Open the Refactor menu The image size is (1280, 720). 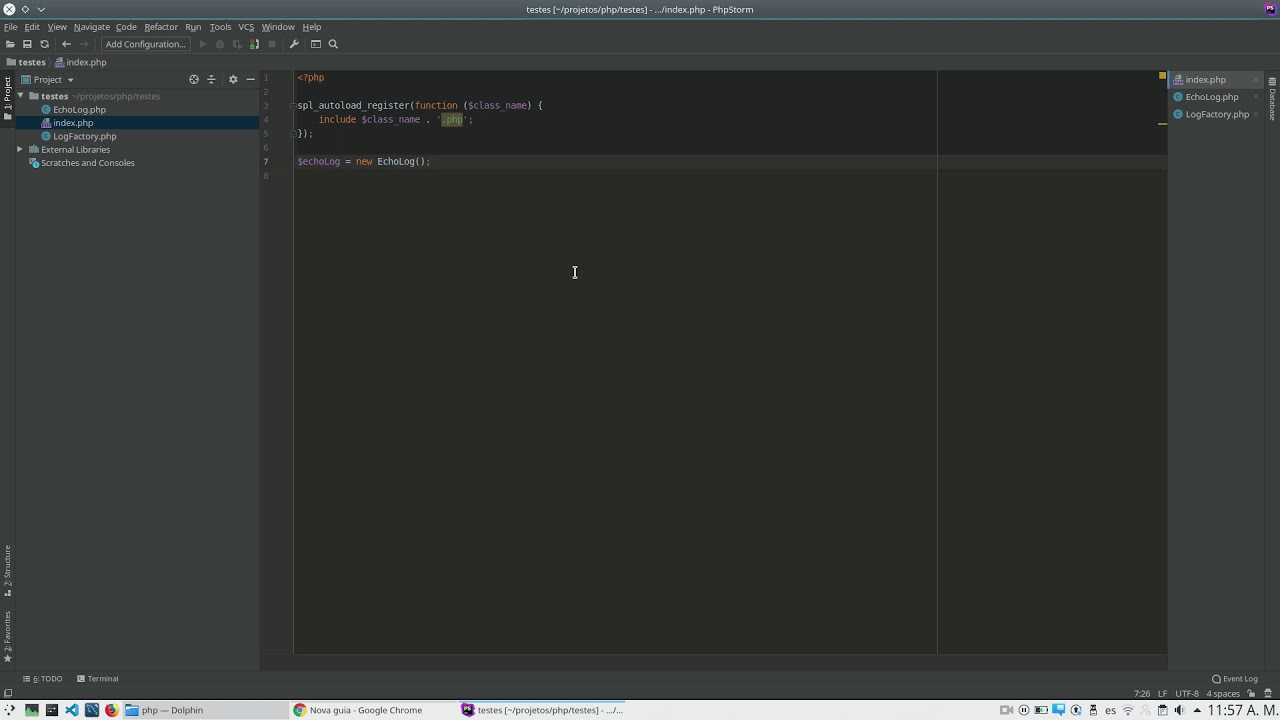click(x=161, y=27)
